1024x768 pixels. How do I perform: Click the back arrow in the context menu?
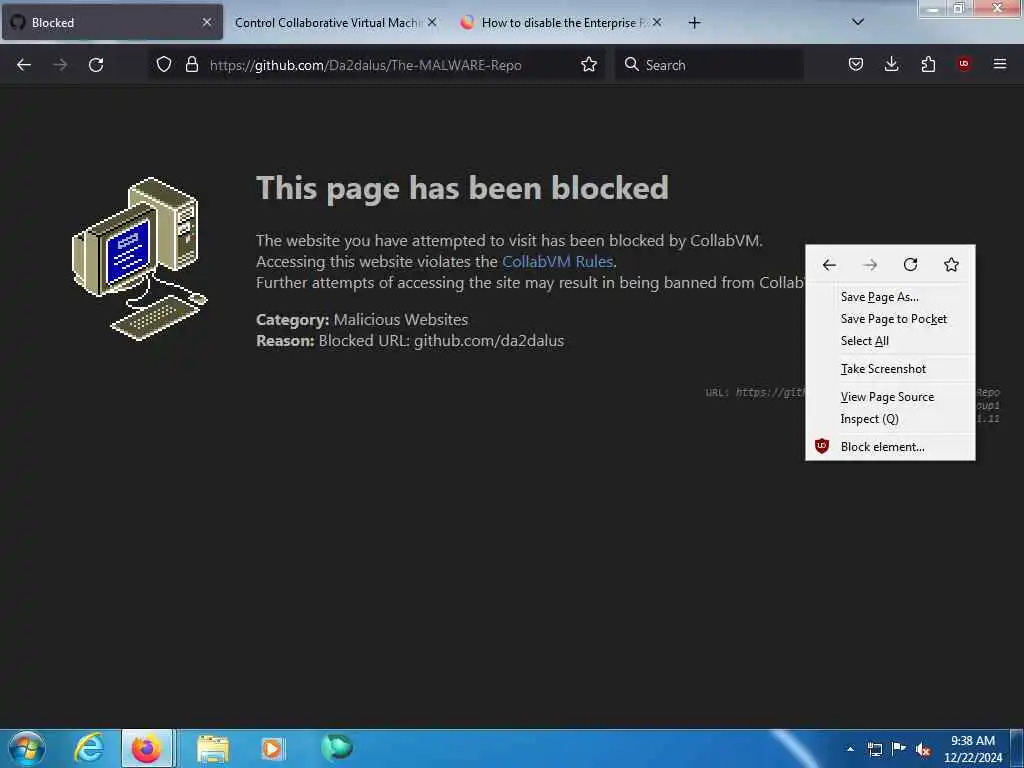(x=829, y=264)
